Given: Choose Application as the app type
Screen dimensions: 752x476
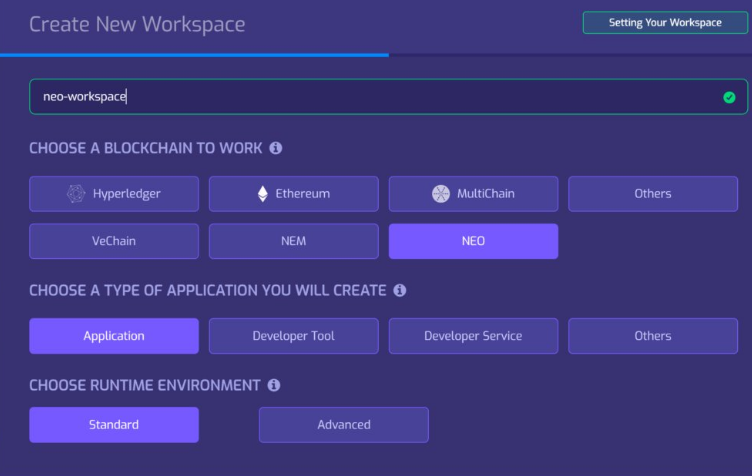Looking at the screenshot, I should pyautogui.click(x=114, y=336).
